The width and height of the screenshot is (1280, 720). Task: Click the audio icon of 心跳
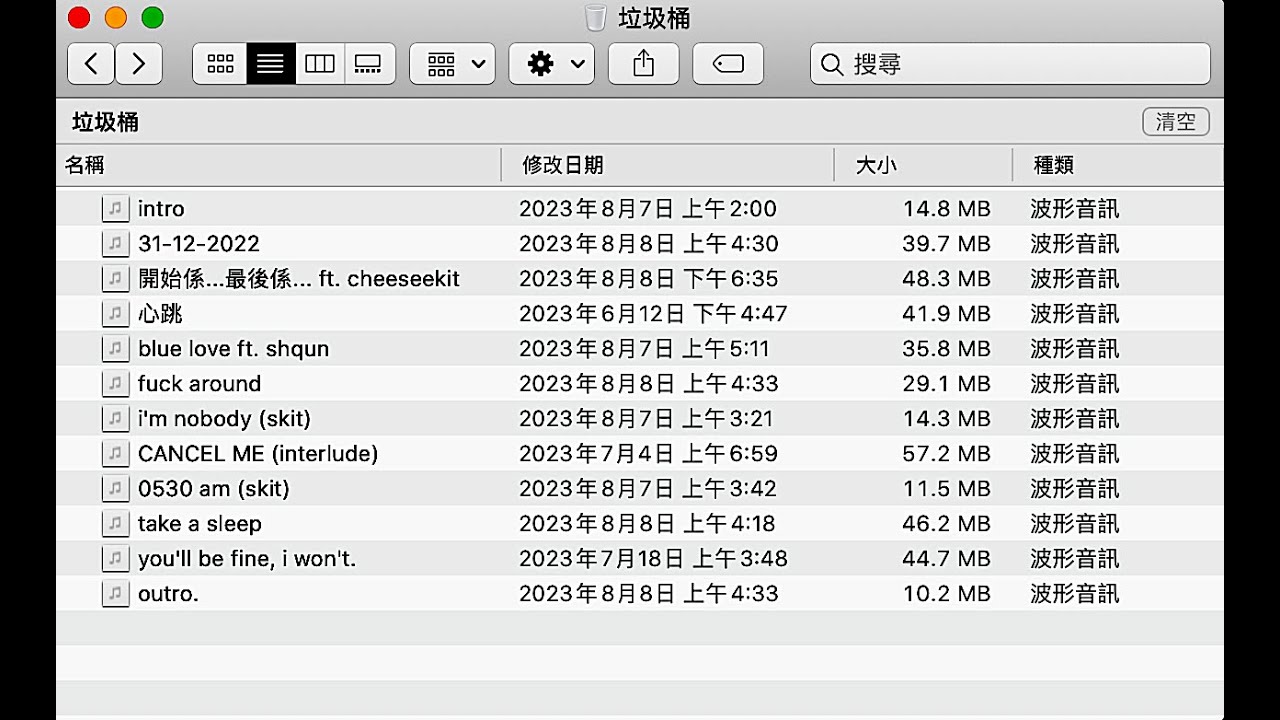click(x=116, y=314)
